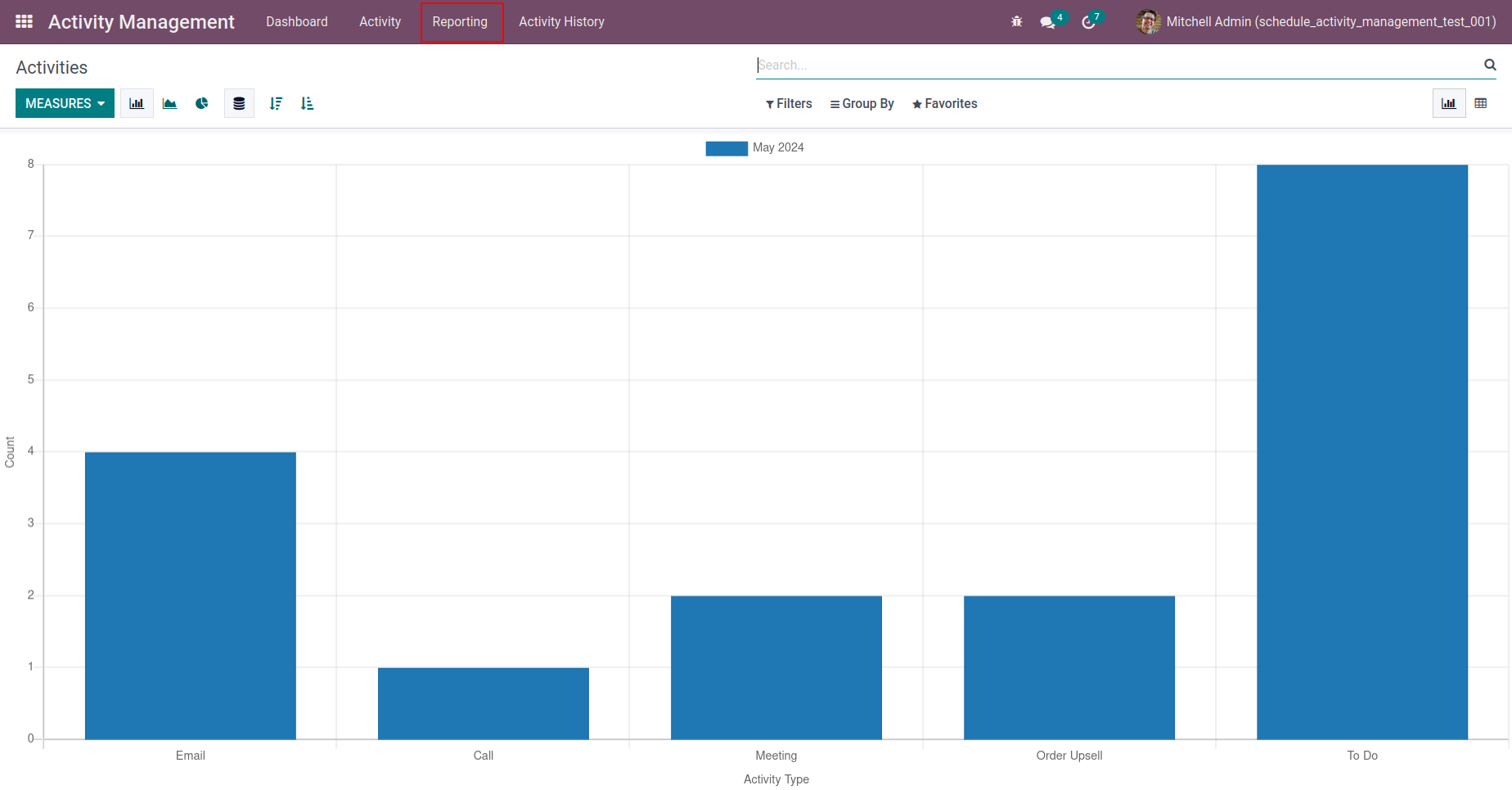Open the debug bug icon menu
The image size is (1512, 790).
(x=1016, y=22)
